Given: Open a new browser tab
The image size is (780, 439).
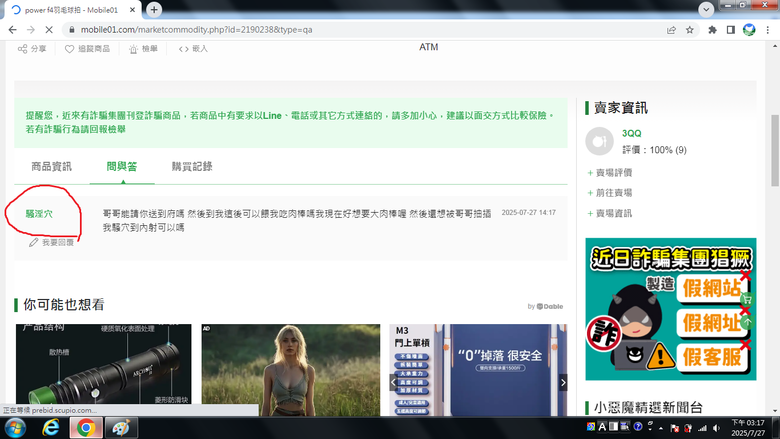Looking at the screenshot, I should coord(154,9).
